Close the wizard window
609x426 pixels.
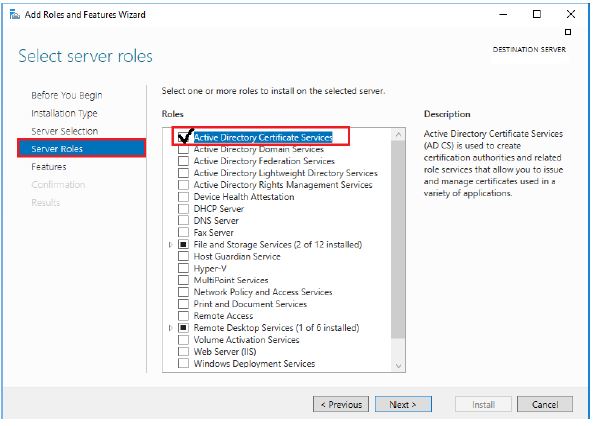coord(571,14)
